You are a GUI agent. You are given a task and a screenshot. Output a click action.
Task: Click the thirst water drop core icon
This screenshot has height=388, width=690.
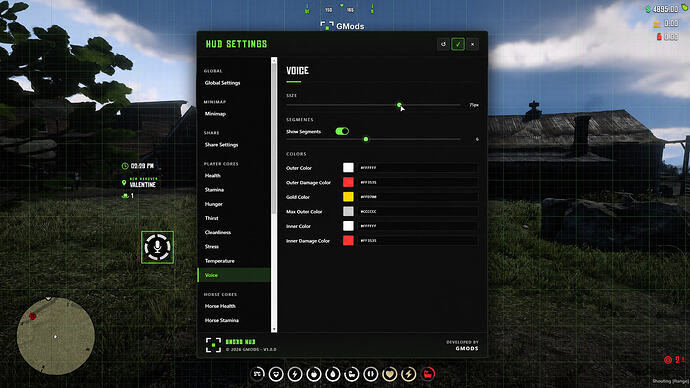click(333, 374)
